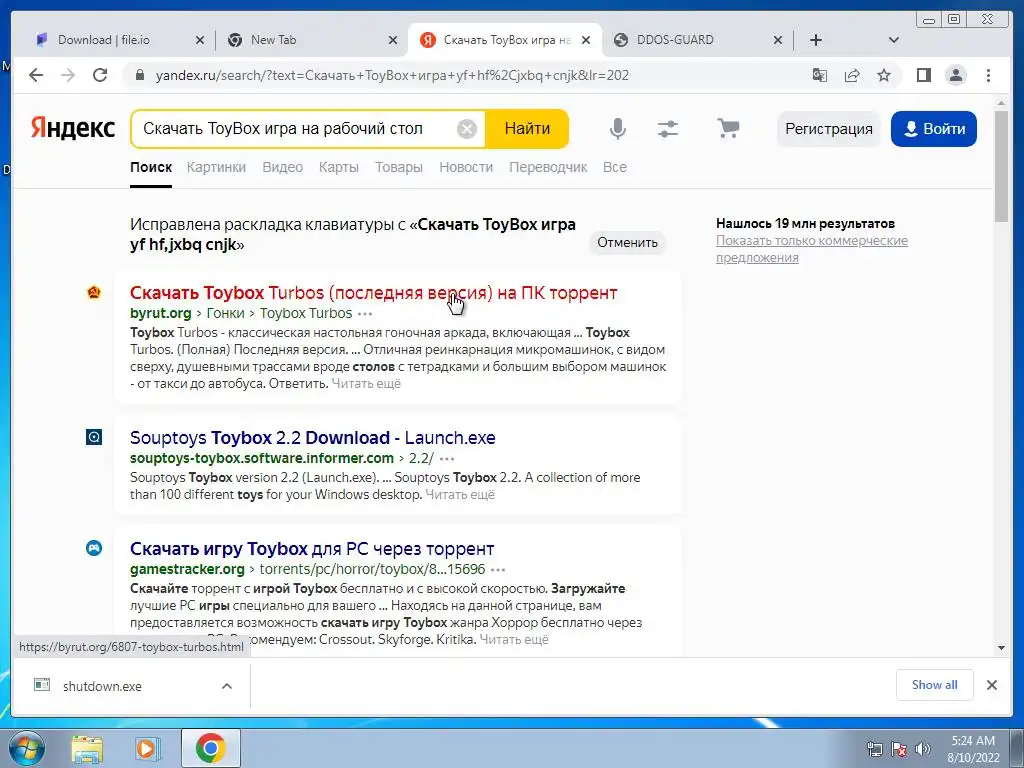The height and width of the screenshot is (768, 1024).
Task: Reload the Yandex search page
Action: pyautogui.click(x=100, y=75)
